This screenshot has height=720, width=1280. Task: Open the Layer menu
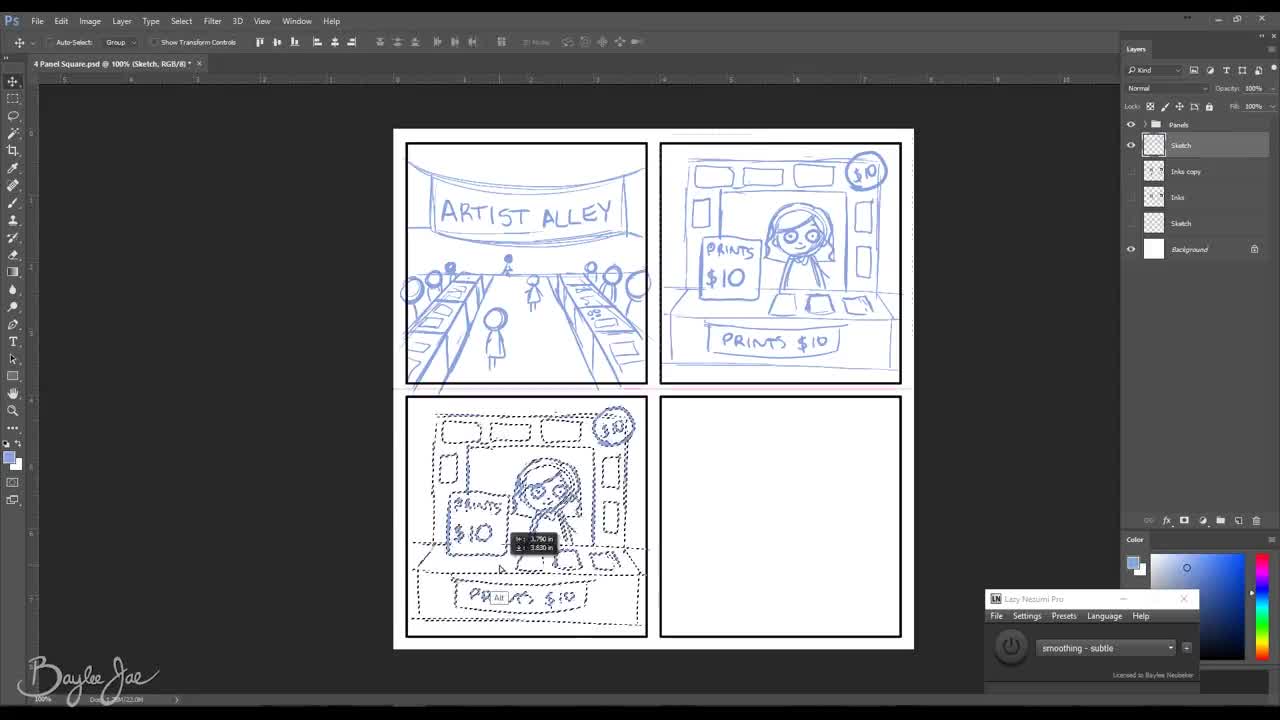click(x=121, y=21)
